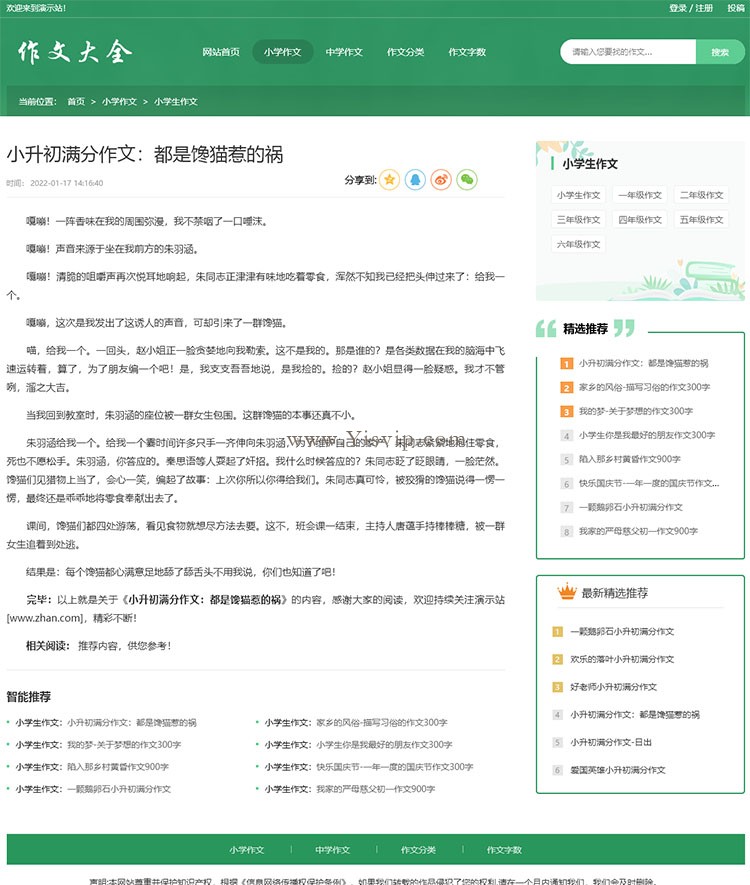This screenshot has width=750, height=885.
Task: Share article via WeChat icon
Action: point(467,180)
